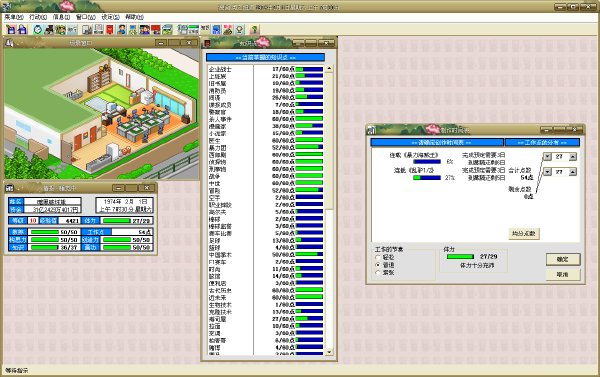The image size is (600, 377).
Task: Select the 企业战士 row in knowledge list
Action: point(266,69)
